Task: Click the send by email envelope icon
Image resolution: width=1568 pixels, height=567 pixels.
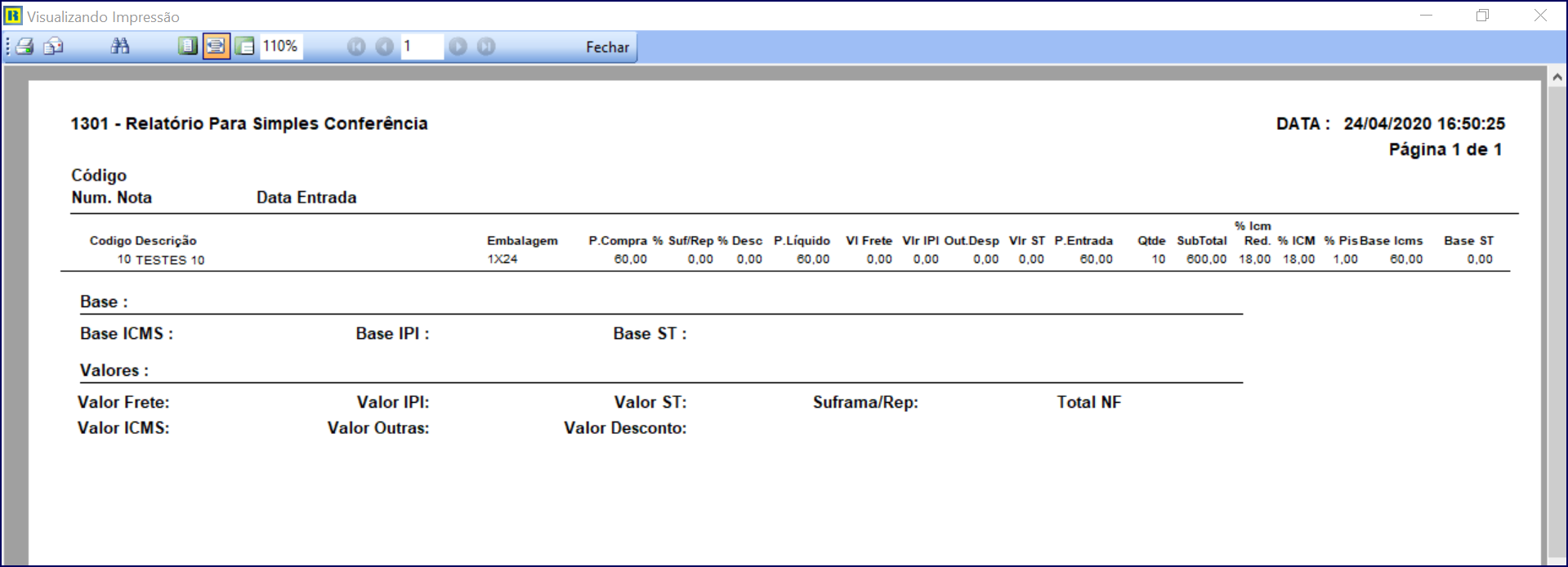Action: pyautogui.click(x=54, y=47)
